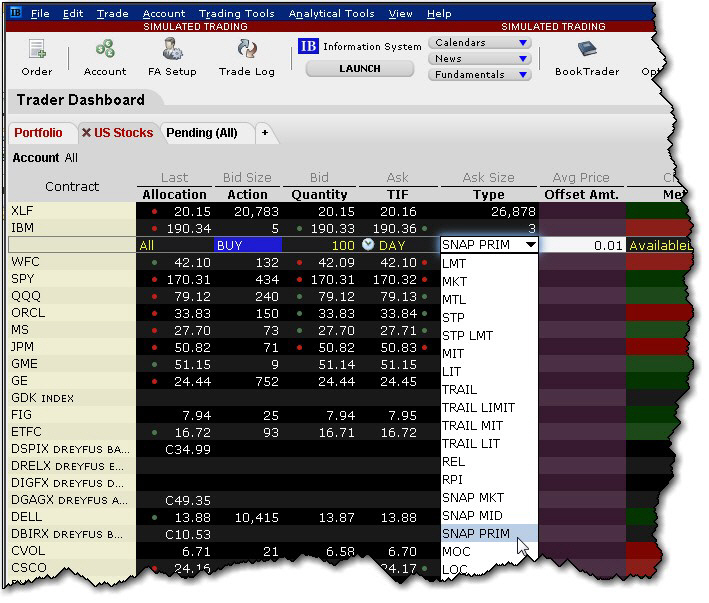Open the Help menu

(439, 14)
